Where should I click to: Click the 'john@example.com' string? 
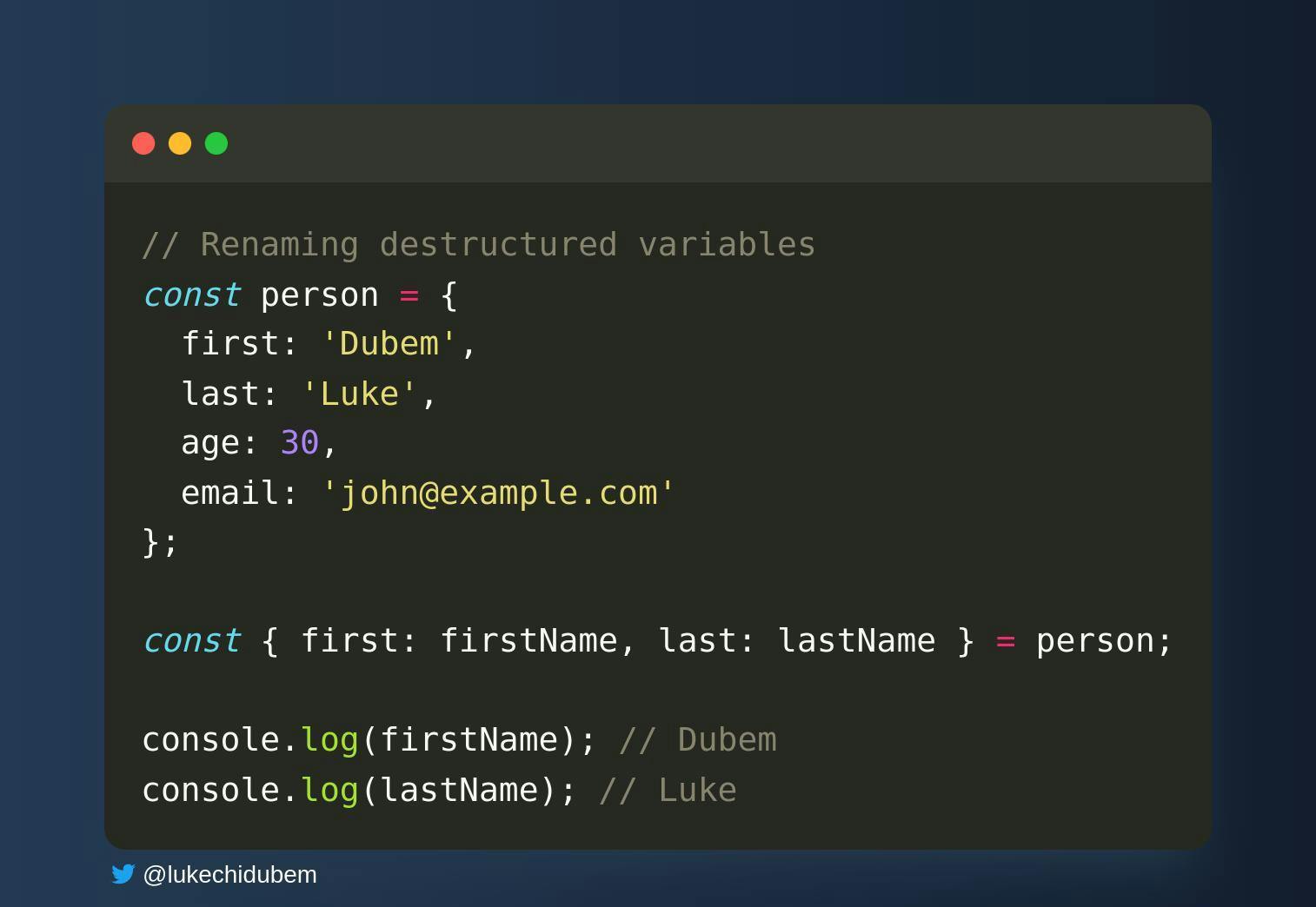(x=498, y=493)
